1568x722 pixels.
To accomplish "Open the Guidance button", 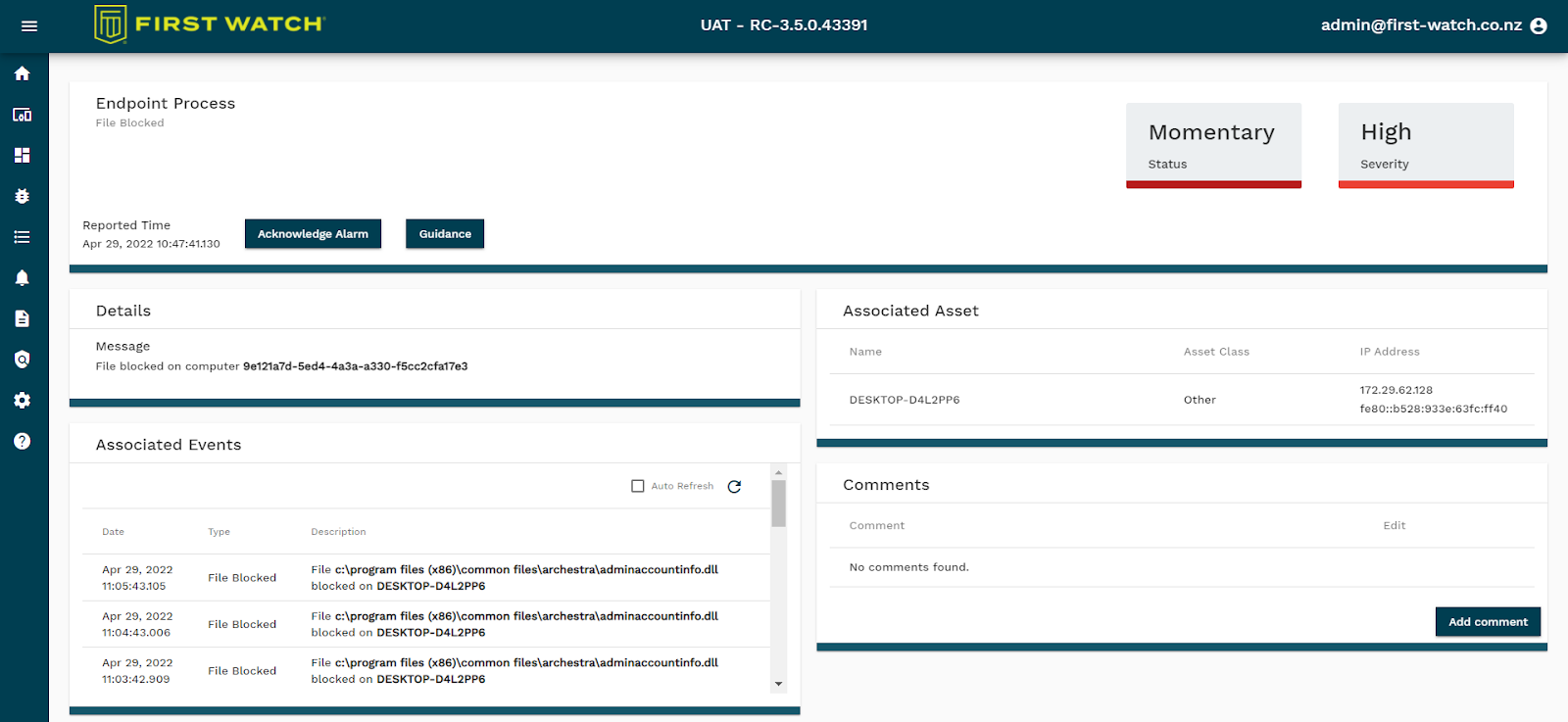I will pyautogui.click(x=445, y=234).
